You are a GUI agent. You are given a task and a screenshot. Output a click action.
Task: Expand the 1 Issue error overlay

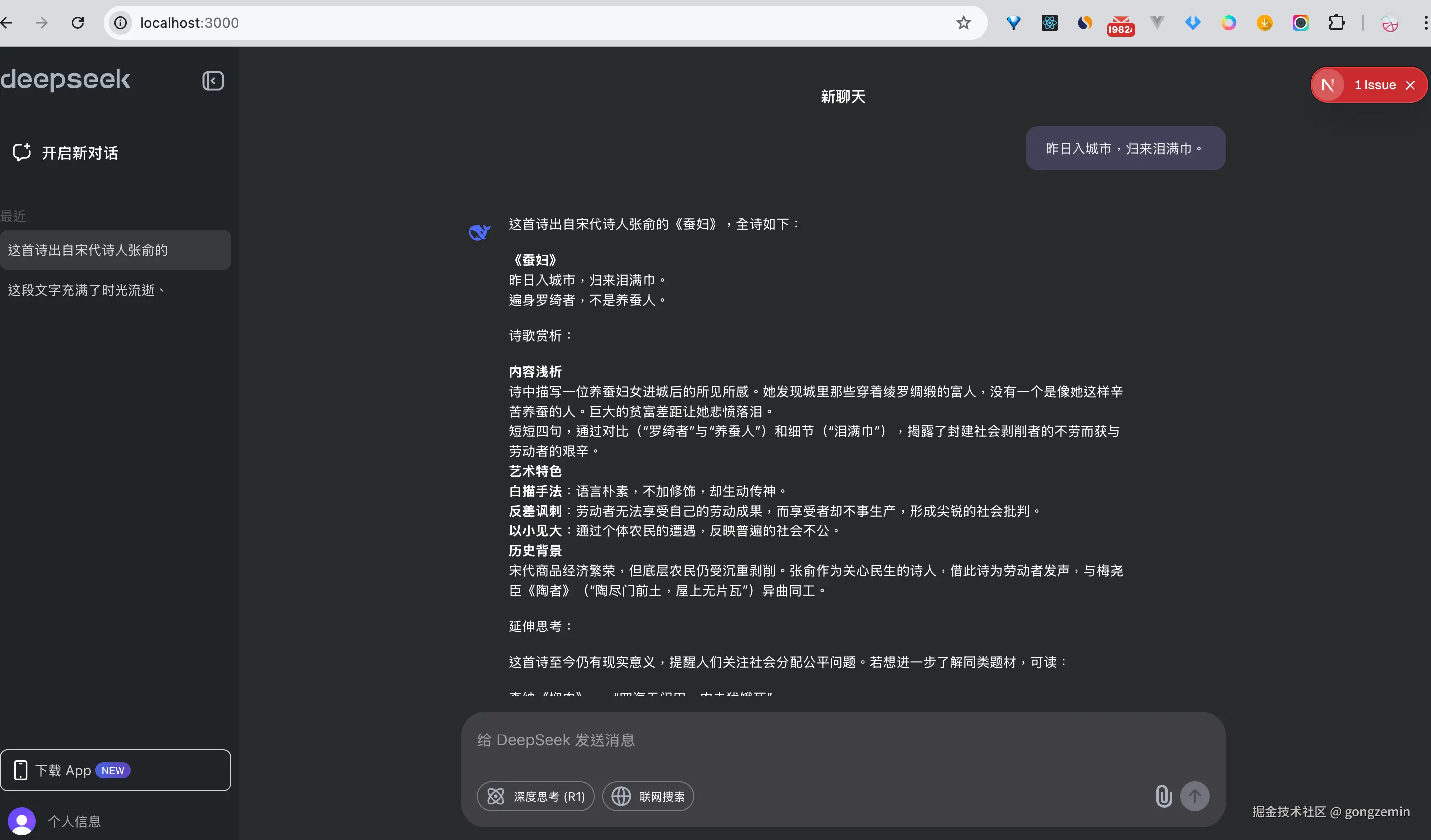tap(1374, 85)
